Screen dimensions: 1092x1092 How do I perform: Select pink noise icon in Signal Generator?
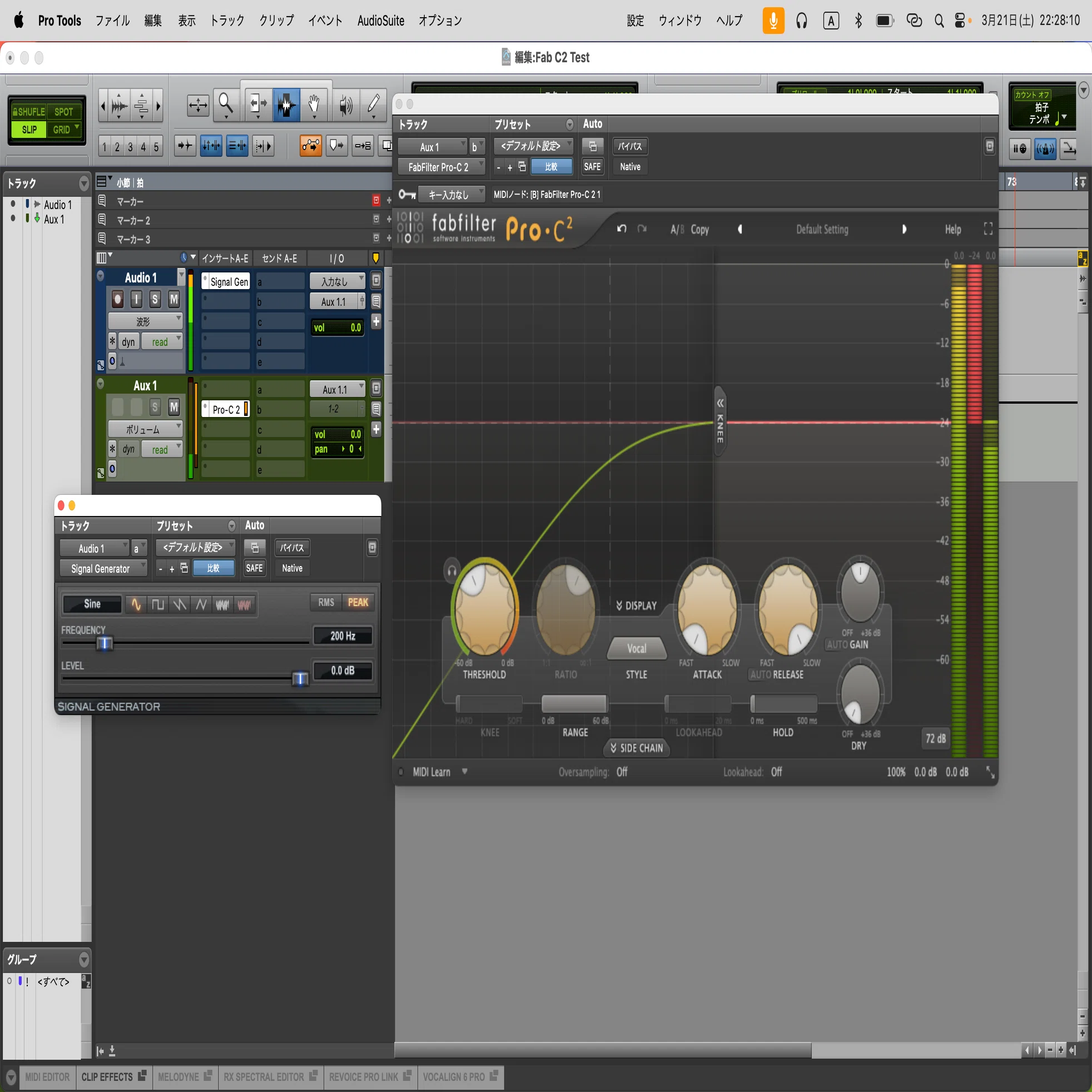[x=244, y=604]
